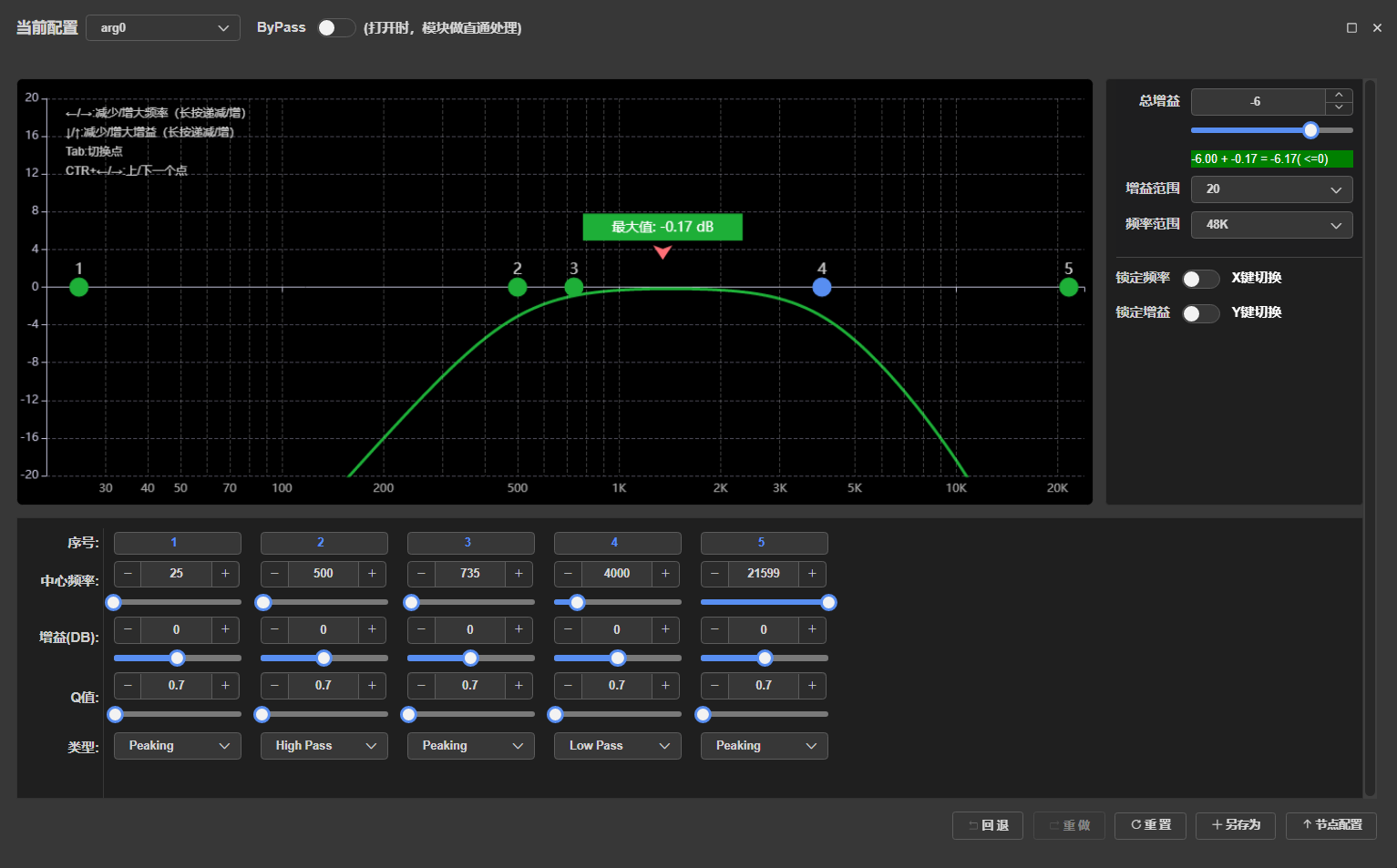Decrease band 2 center frequency with minus
Screen dimensions: 1397x868
pyautogui.click(x=274, y=574)
